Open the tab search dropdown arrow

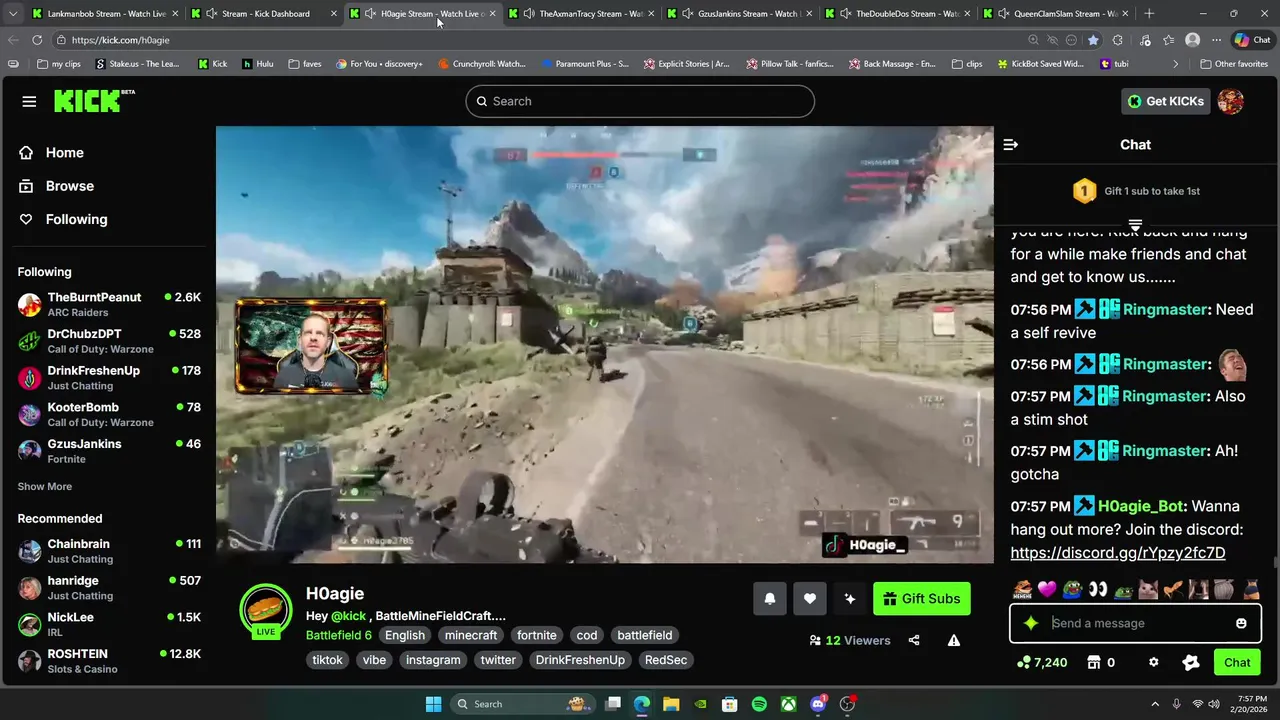tap(12, 14)
